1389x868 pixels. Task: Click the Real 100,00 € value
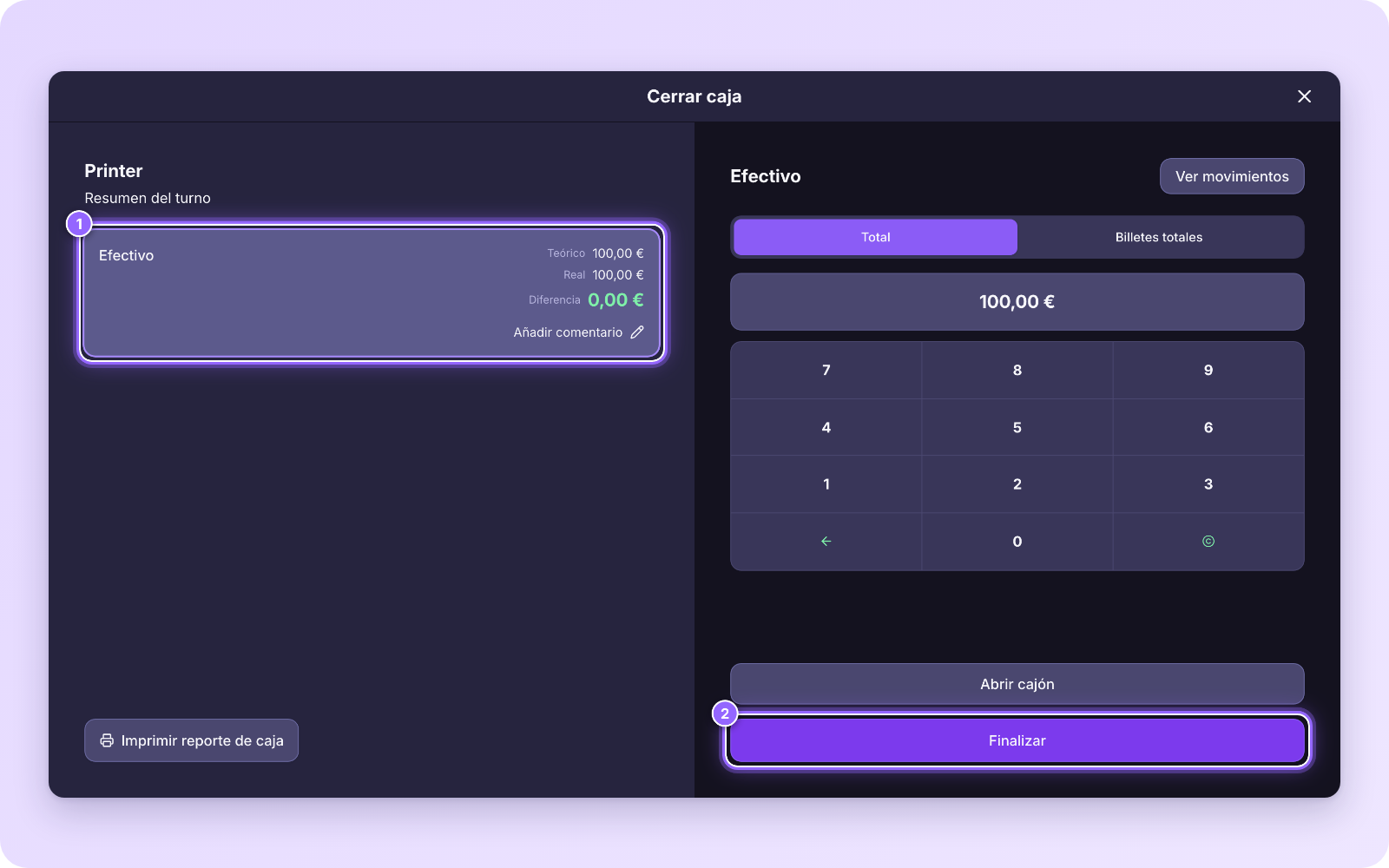618,275
